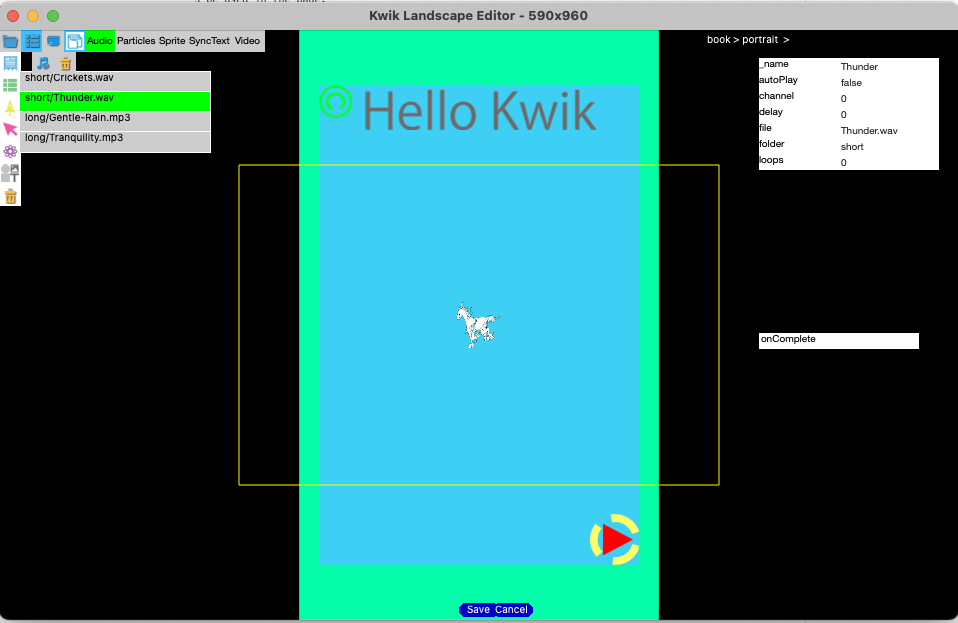Image resolution: width=958 pixels, height=623 pixels.
Task: Select long/Gentle-Rain.mp3 in audio list
Action: point(115,122)
